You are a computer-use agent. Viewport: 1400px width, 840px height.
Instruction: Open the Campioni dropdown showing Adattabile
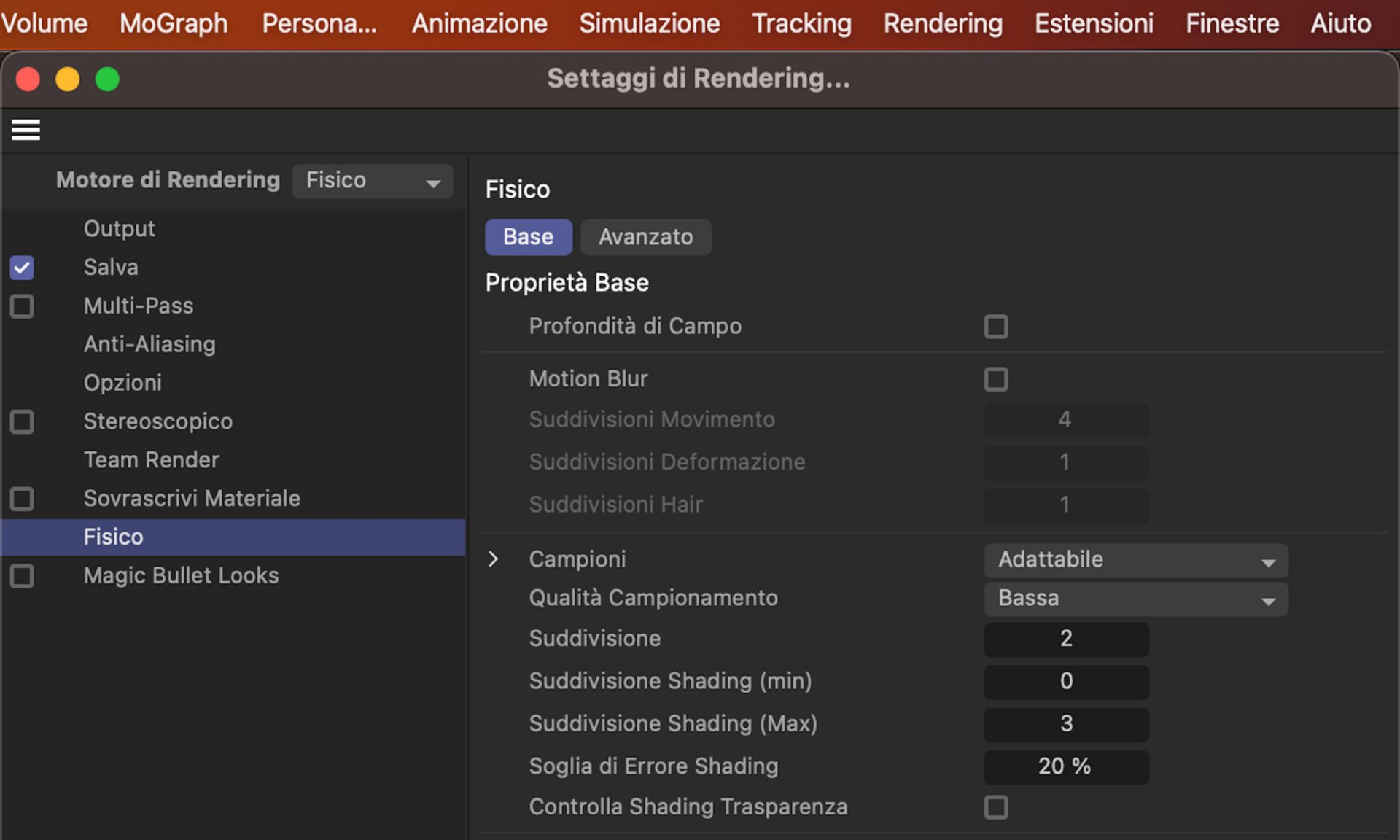coord(1135,560)
